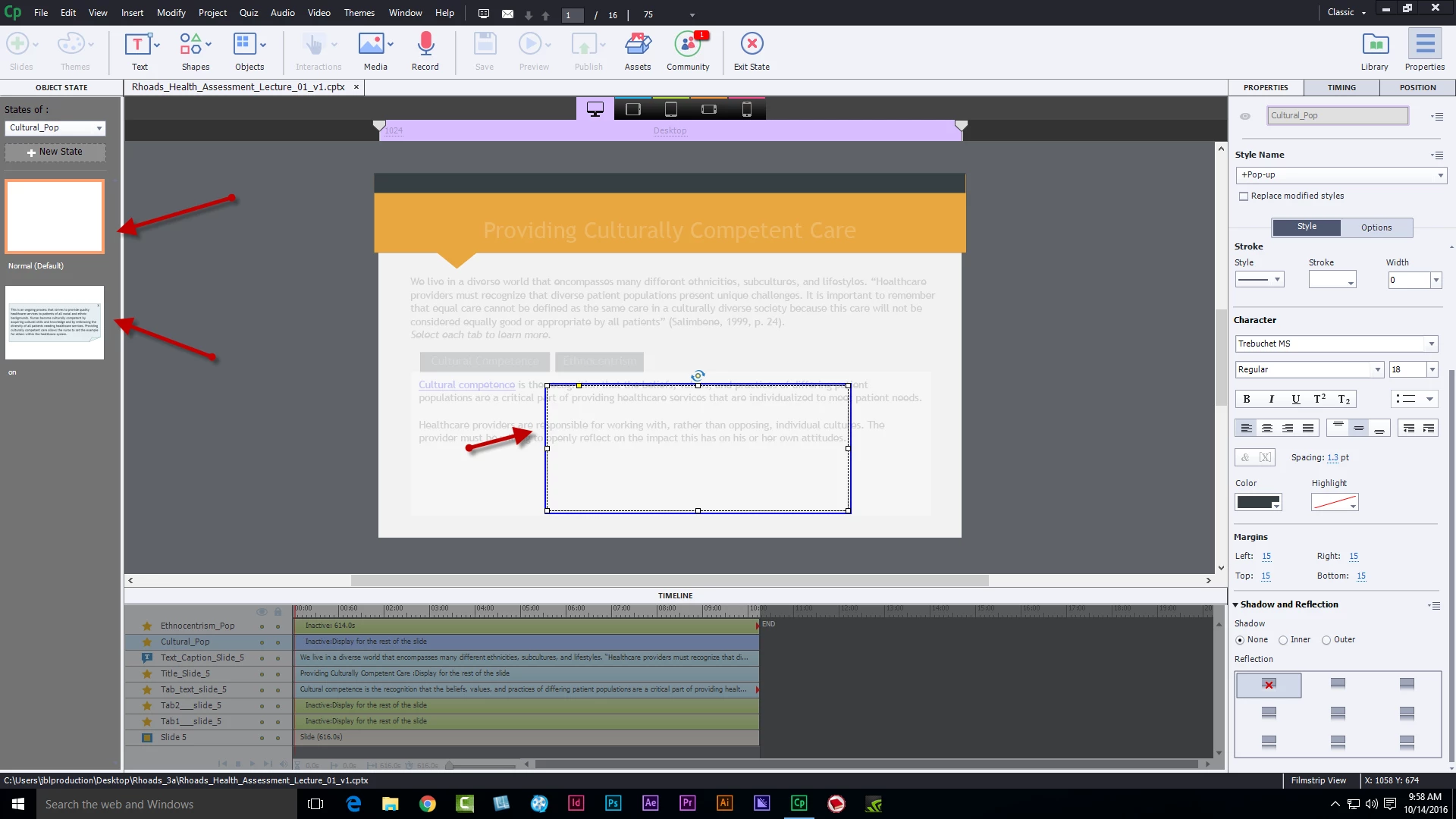Expand the Cultural_Pop states dropdown
The height and width of the screenshot is (819, 1456).
pyautogui.click(x=55, y=128)
